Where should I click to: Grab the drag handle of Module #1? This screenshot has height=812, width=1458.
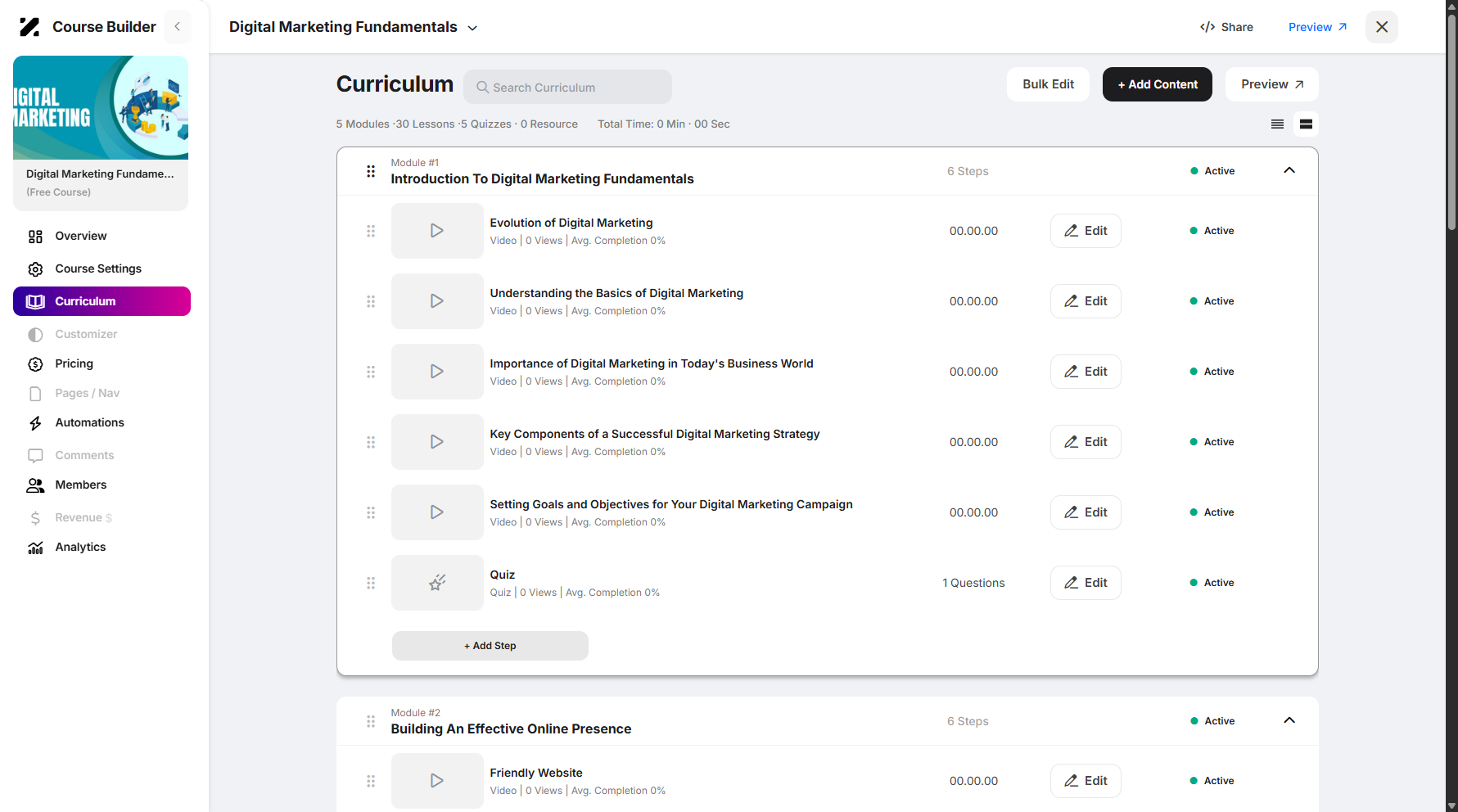[371, 171]
